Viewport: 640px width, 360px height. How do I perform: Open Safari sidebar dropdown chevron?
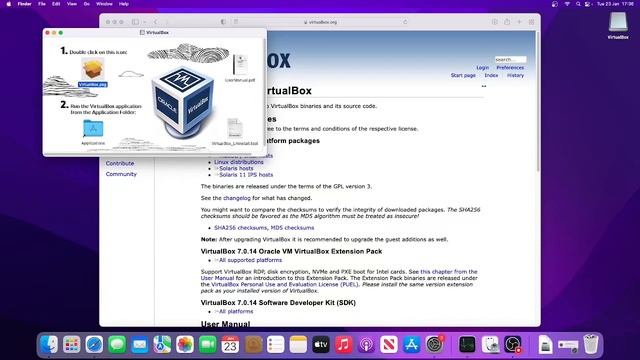coord(144,22)
